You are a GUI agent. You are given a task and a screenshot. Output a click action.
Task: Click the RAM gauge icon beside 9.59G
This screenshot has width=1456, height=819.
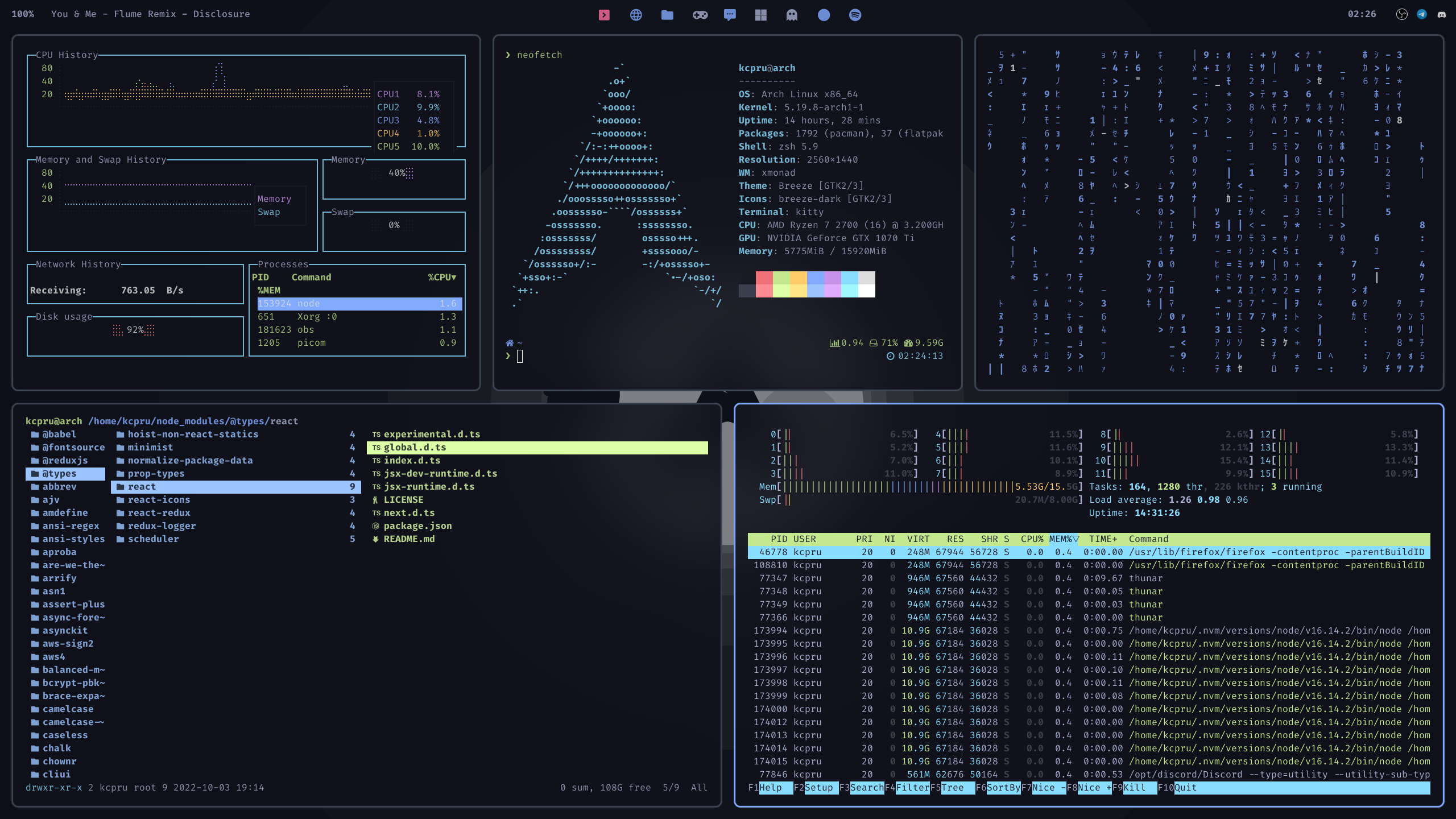tap(908, 343)
